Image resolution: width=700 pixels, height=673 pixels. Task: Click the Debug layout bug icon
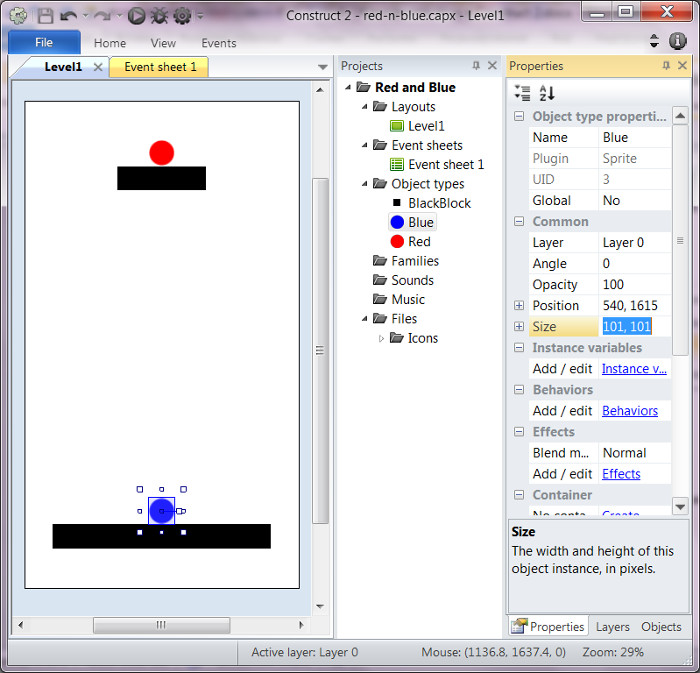click(x=159, y=15)
